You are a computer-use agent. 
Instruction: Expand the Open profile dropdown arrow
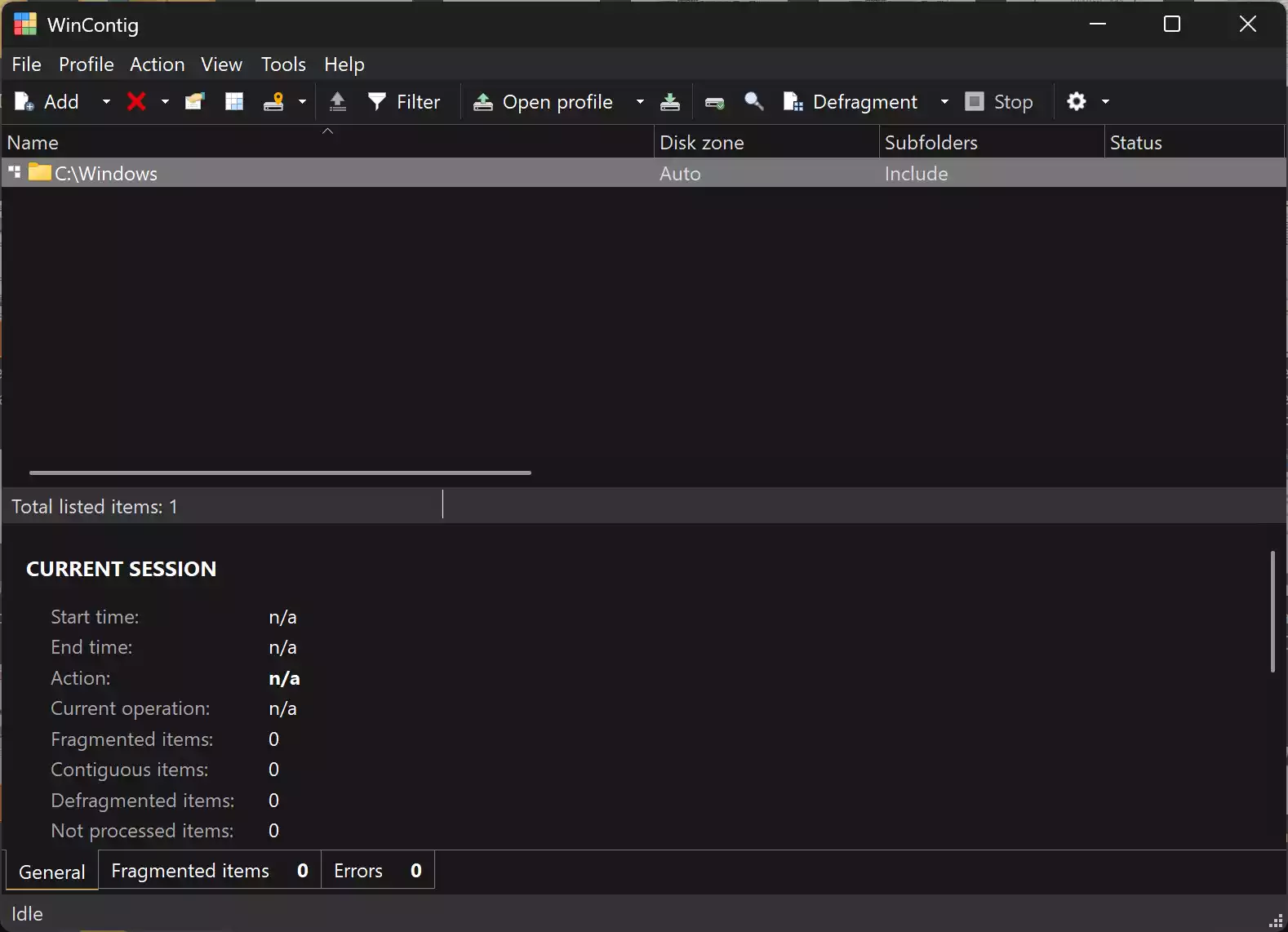pyautogui.click(x=640, y=102)
